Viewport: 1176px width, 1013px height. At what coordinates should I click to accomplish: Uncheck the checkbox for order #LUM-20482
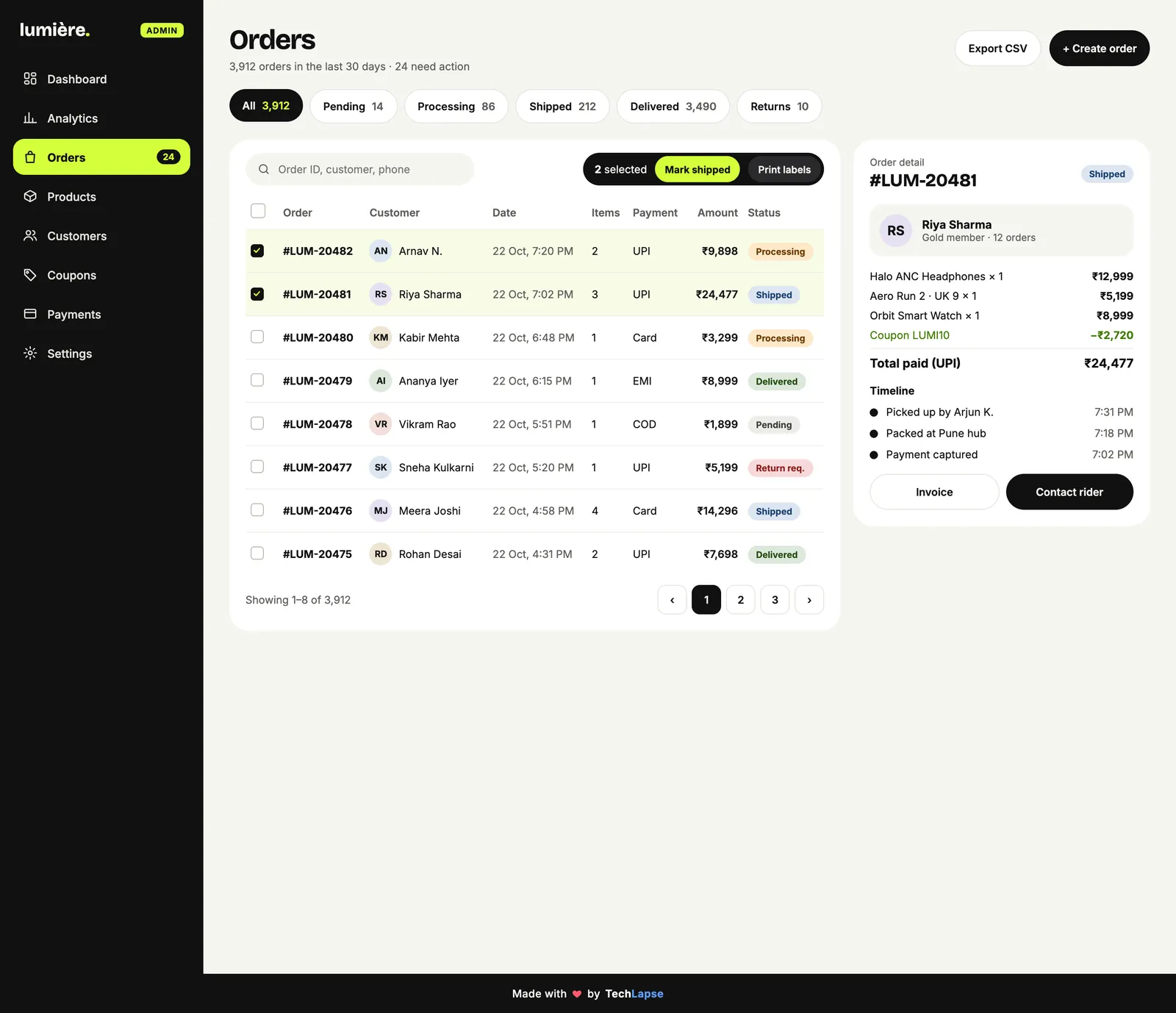pyautogui.click(x=257, y=251)
